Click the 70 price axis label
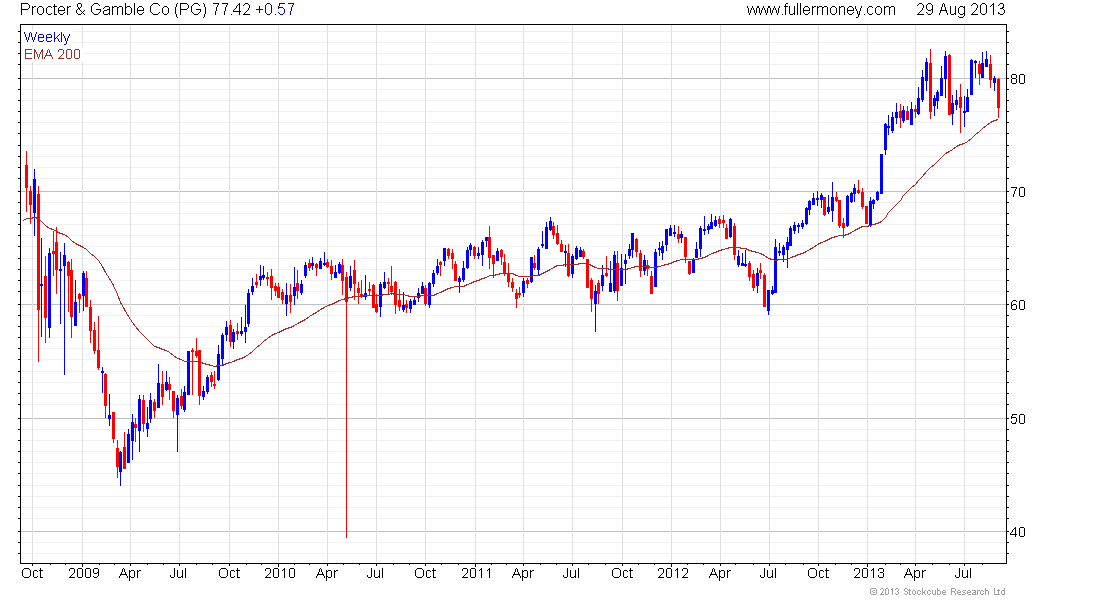The image size is (1100, 600). point(1017,192)
